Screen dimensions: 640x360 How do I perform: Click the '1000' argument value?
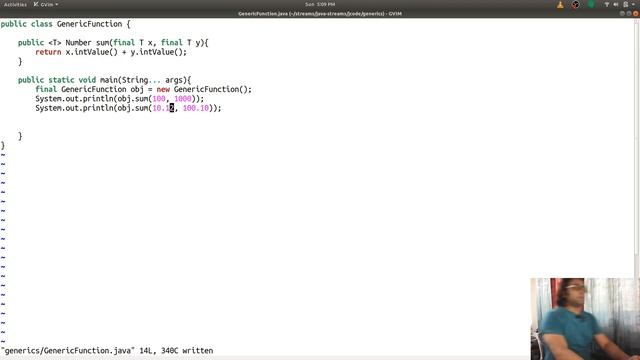click(183, 99)
